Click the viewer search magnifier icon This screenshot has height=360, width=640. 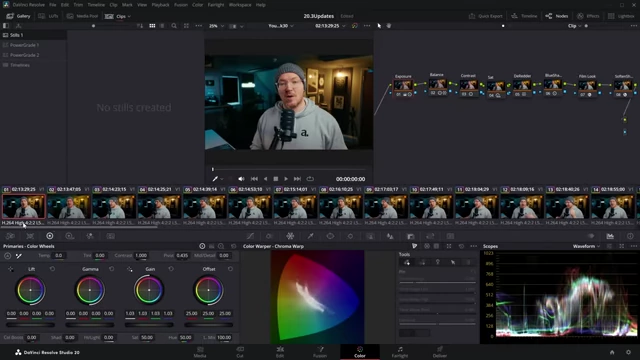[174, 26]
